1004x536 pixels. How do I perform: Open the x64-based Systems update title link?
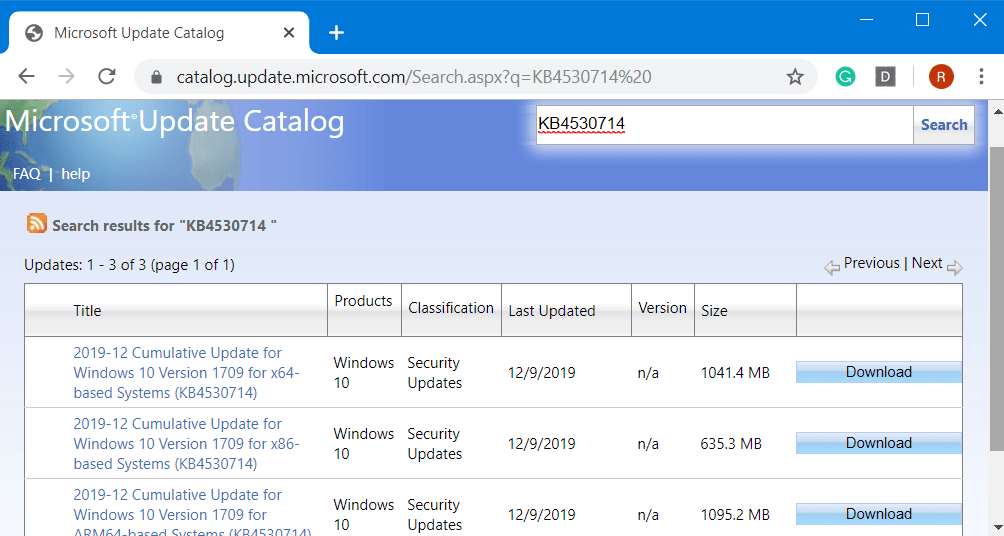[x=186, y=373]
